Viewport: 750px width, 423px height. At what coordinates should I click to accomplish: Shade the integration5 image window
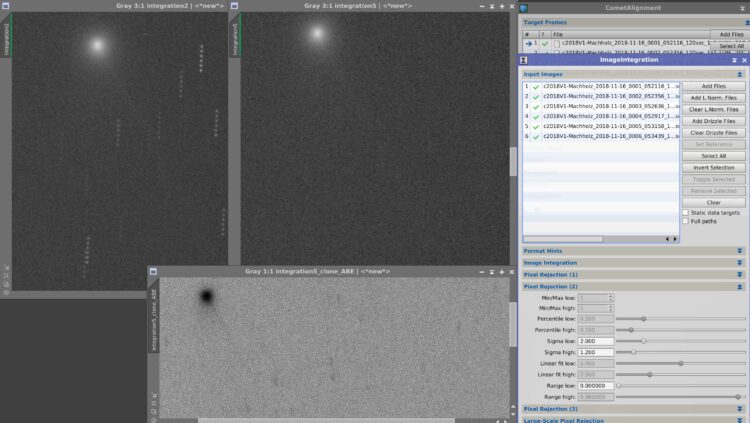492,6
